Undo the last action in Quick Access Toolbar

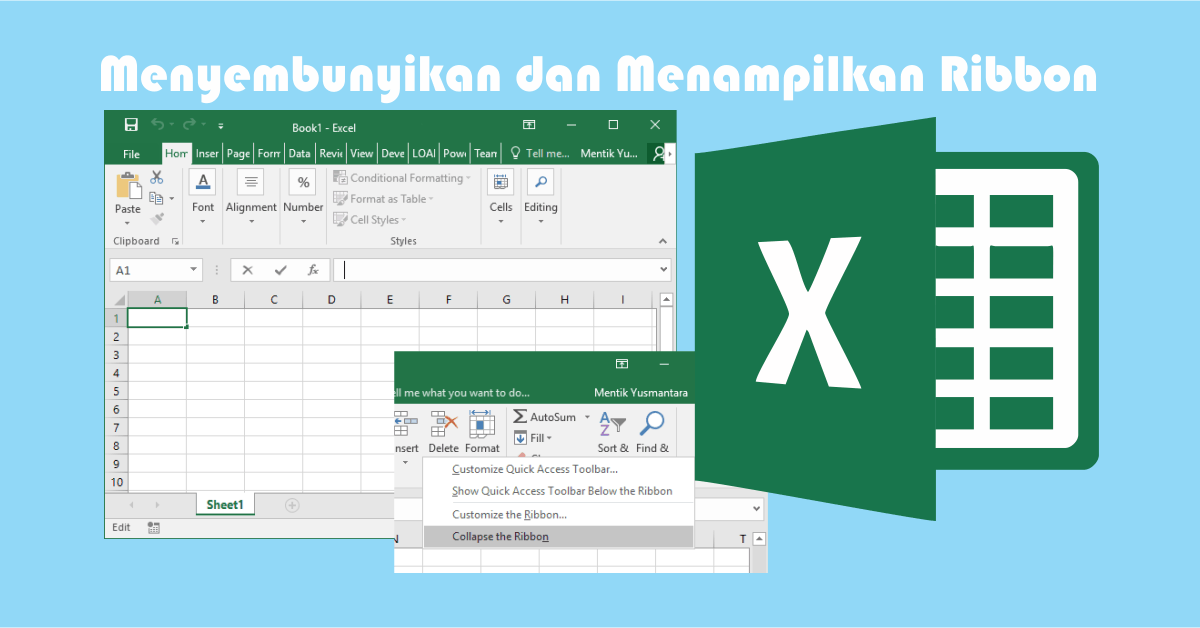click(157, 125)
